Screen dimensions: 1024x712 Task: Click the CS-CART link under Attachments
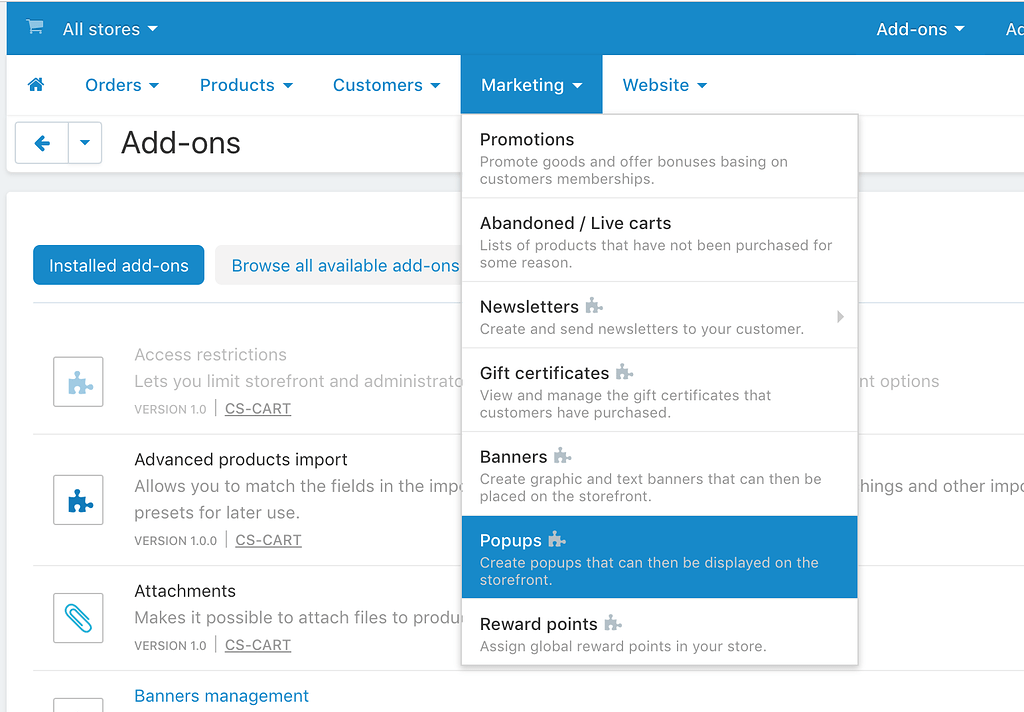[x=257, y=645]
